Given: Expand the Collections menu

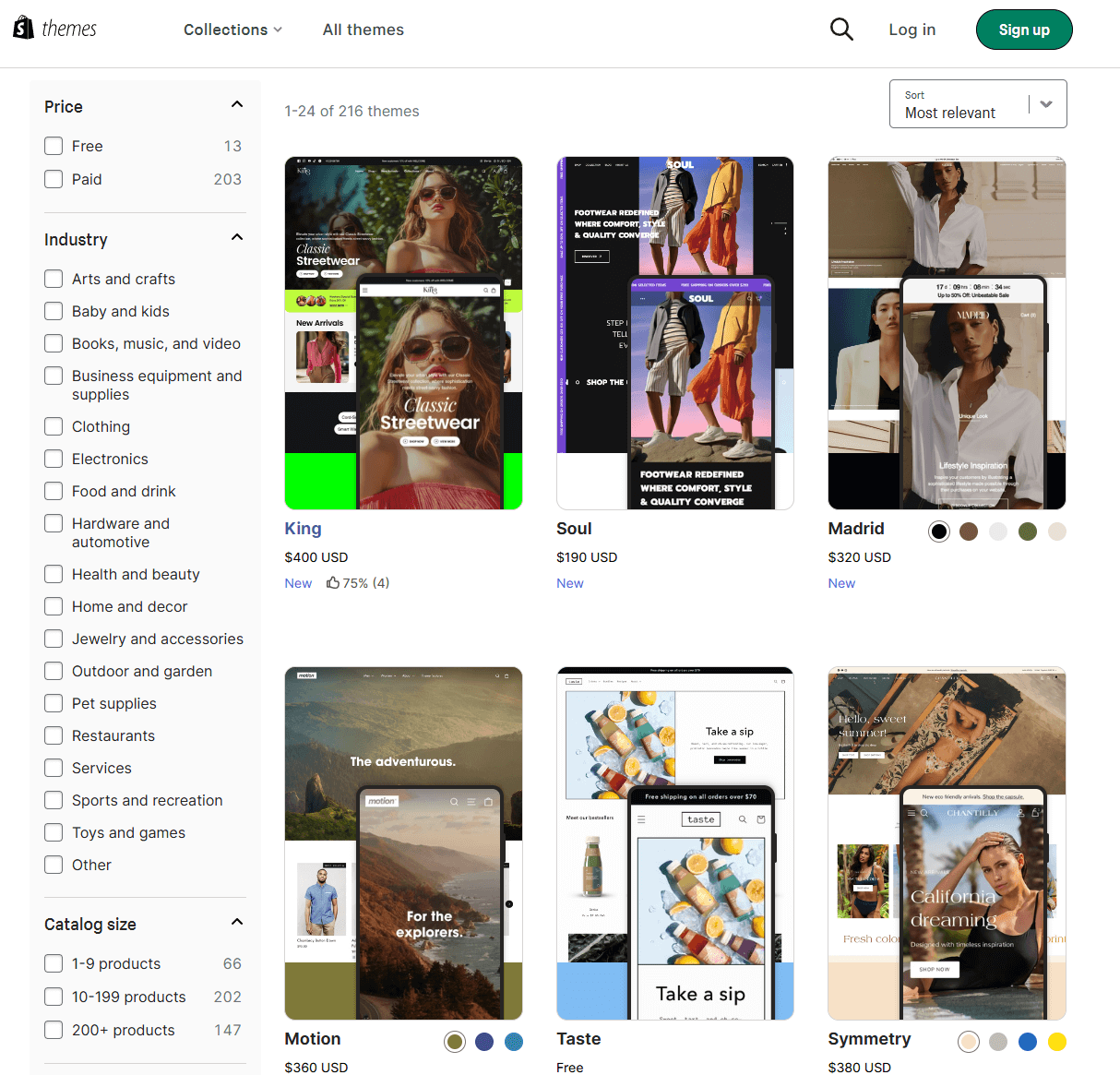Looking at the screenshot, I should pyautogui.click(x=232, y=29).
